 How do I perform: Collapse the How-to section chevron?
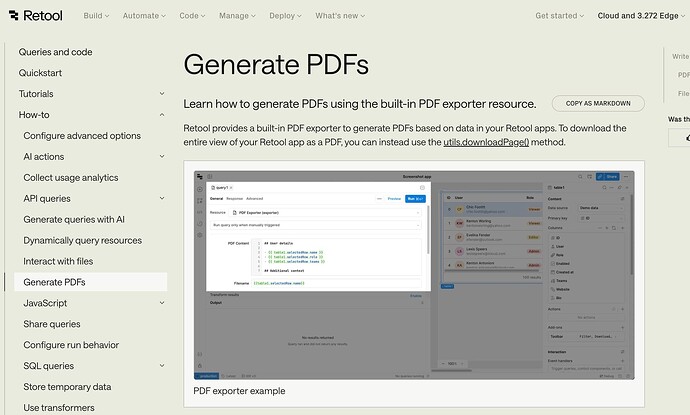point(162,115)
